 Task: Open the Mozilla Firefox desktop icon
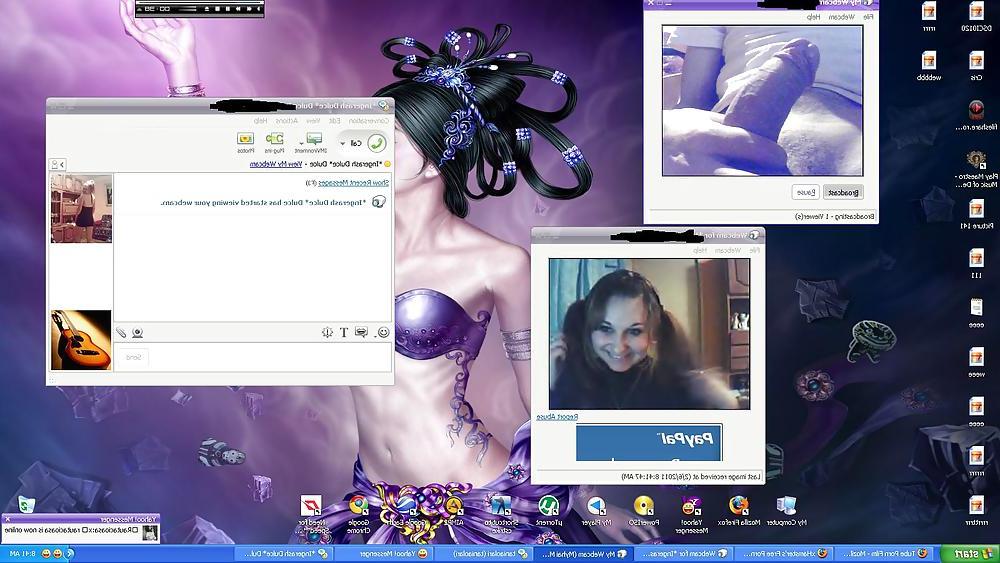739,512
